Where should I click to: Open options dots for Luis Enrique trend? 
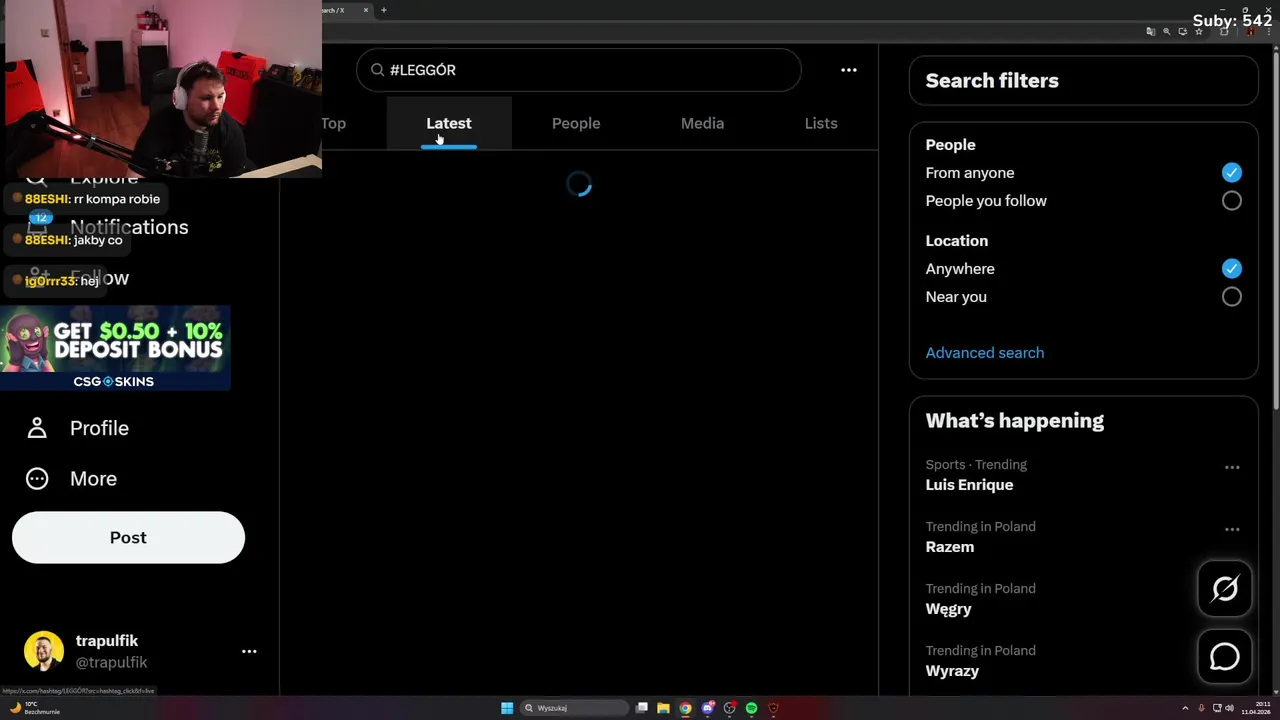1232,467
